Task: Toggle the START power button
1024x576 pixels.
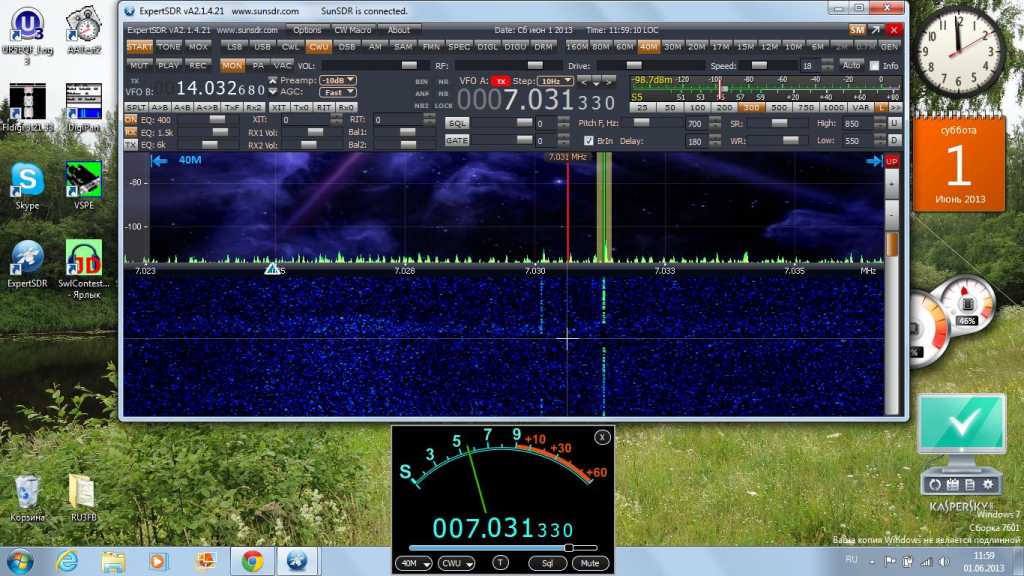Action: pos(139,47)
